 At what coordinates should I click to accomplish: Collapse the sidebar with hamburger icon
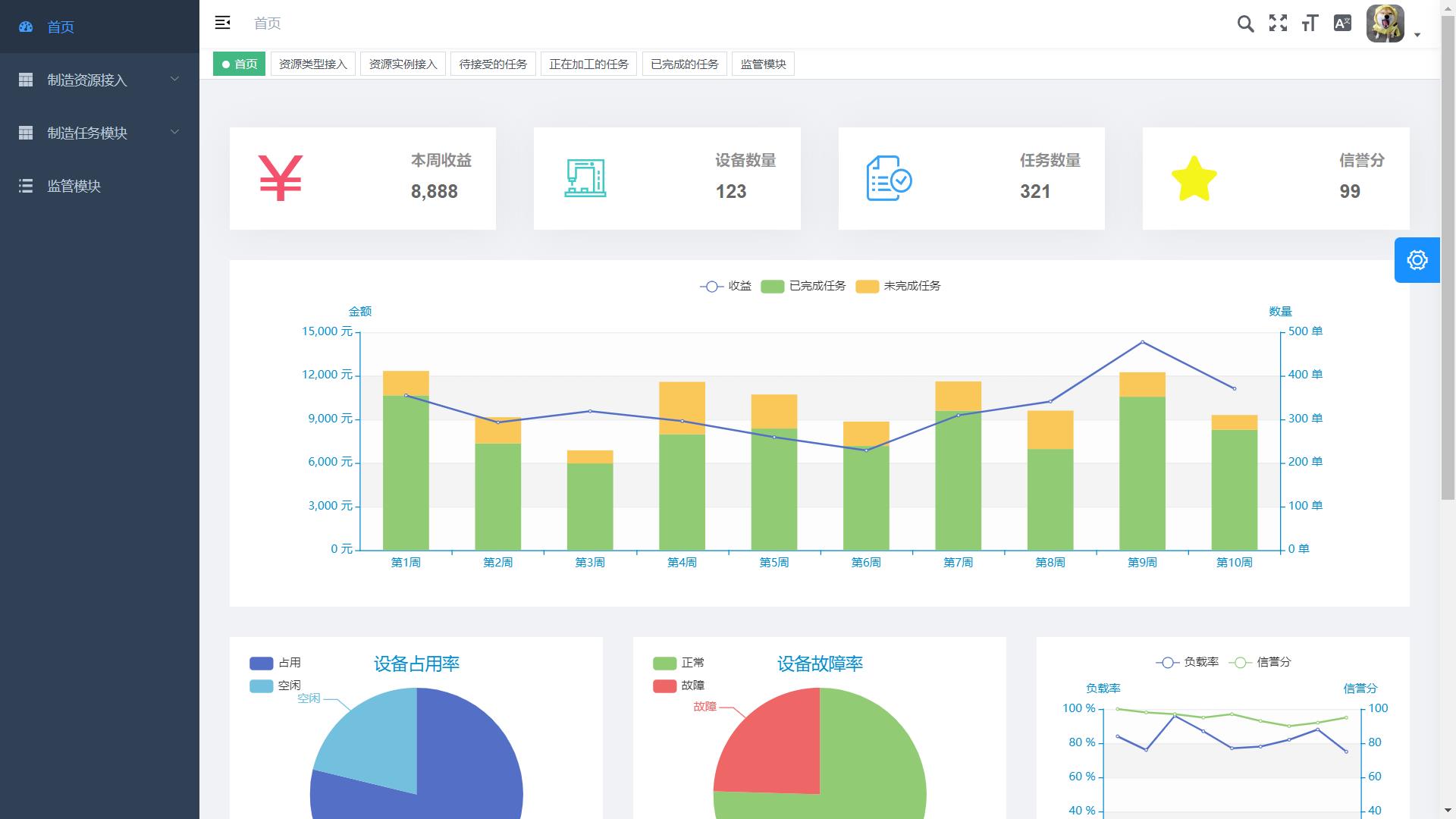click(222, 23)
